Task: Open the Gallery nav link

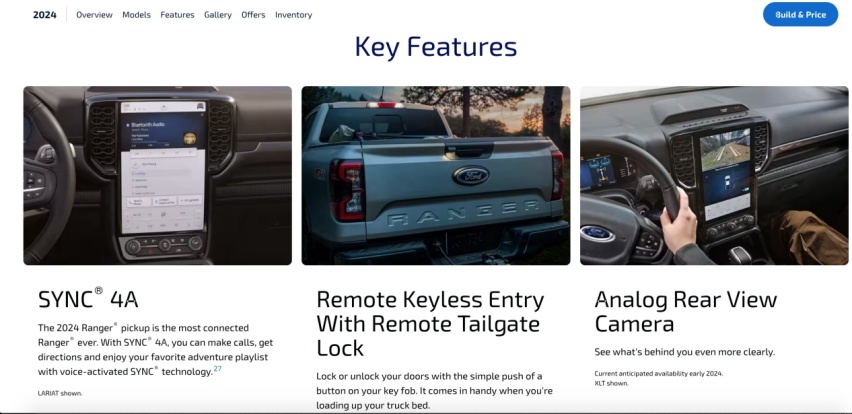Action: pos(218,15)
